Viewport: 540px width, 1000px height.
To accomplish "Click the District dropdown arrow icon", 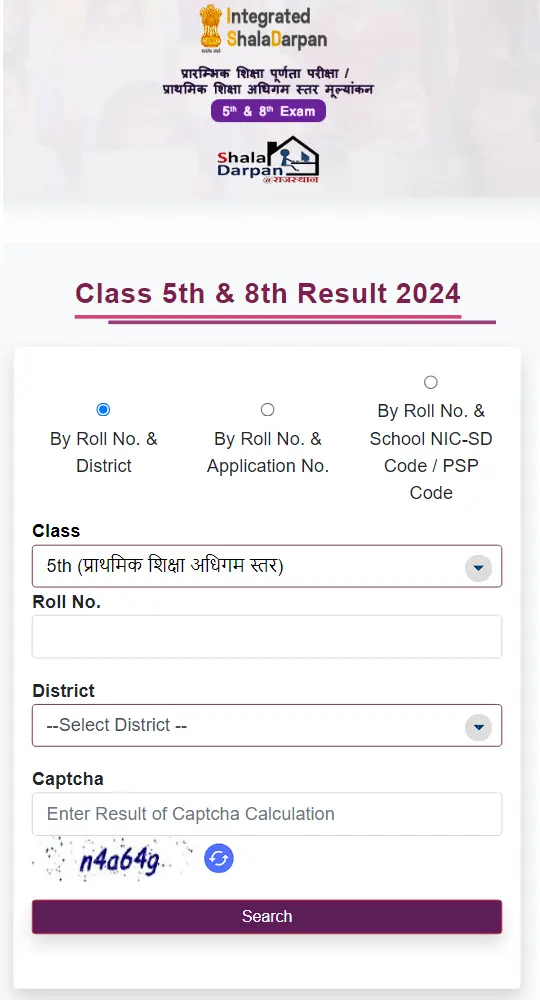I will 478,726.
